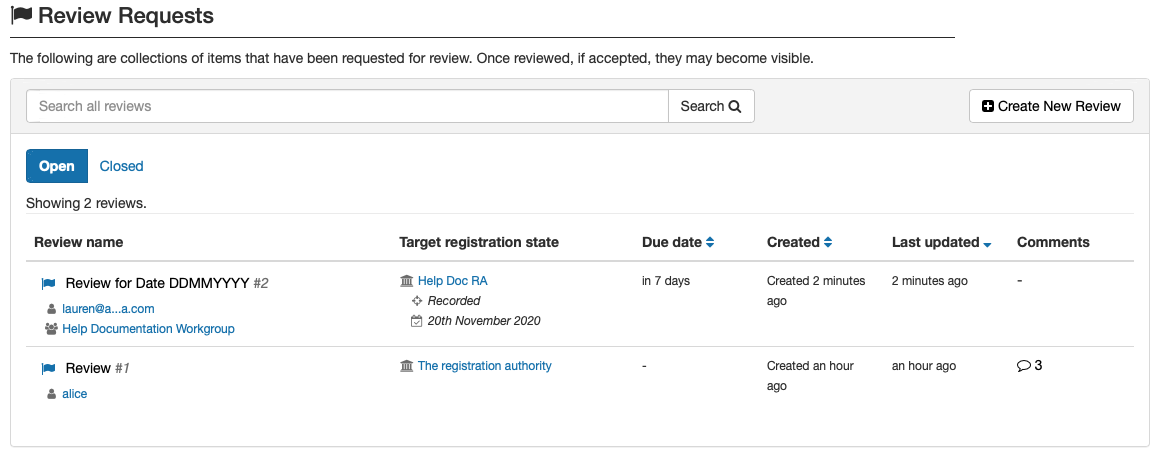Sort reviews by Created column arrows
Viewport: 1171px width, 464px height.
point(827,242)
